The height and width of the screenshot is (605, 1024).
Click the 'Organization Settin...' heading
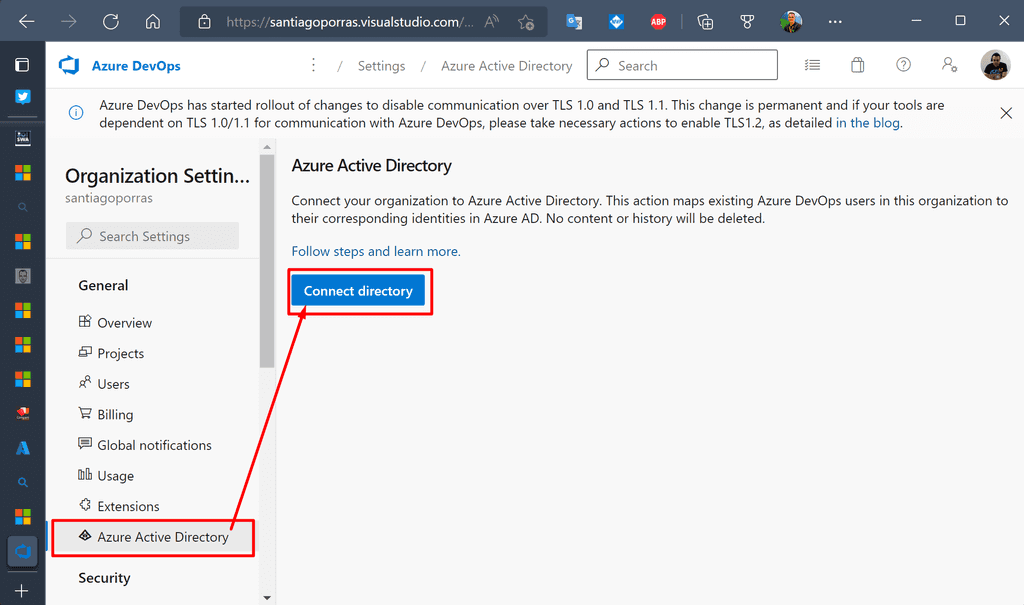(x=157, y=176)
